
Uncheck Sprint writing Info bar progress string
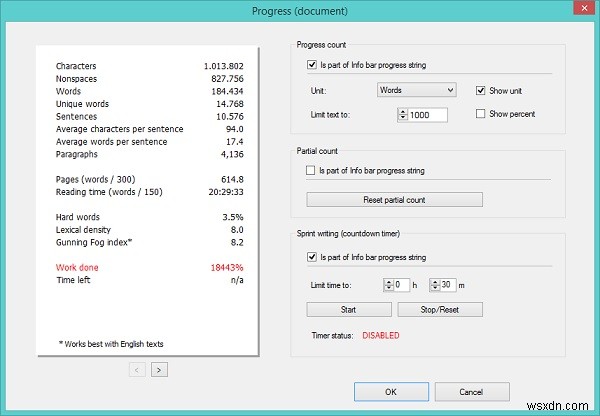[312, 257]
